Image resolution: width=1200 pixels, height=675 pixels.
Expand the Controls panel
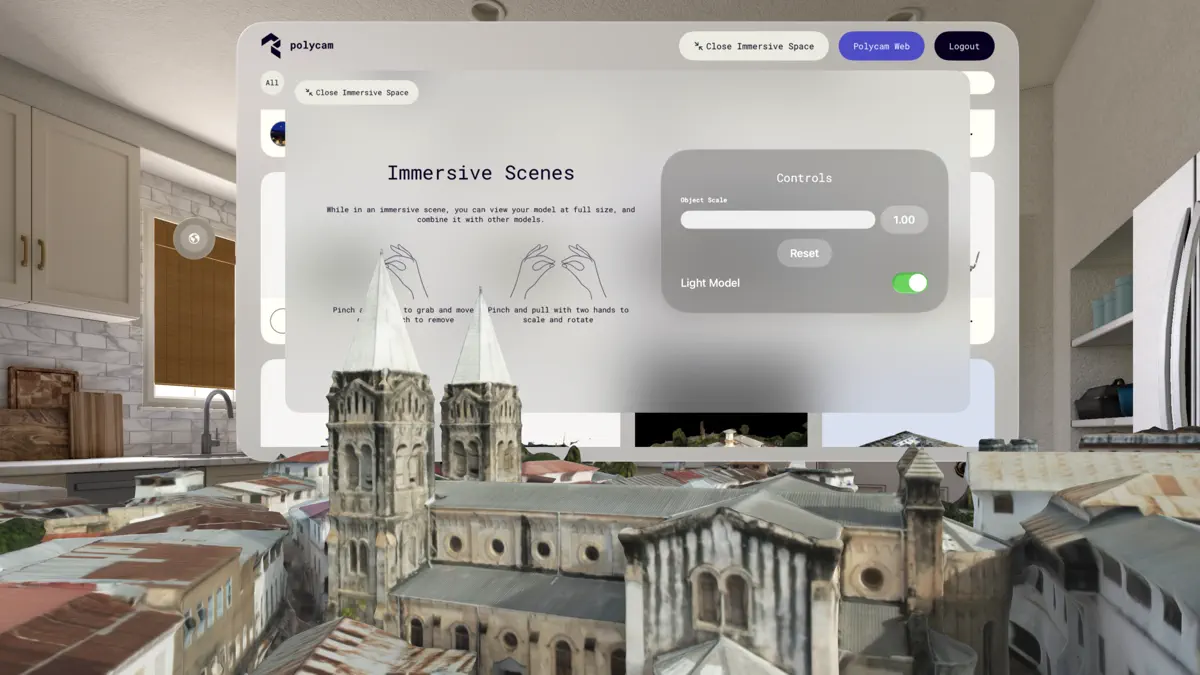point(805,177)
